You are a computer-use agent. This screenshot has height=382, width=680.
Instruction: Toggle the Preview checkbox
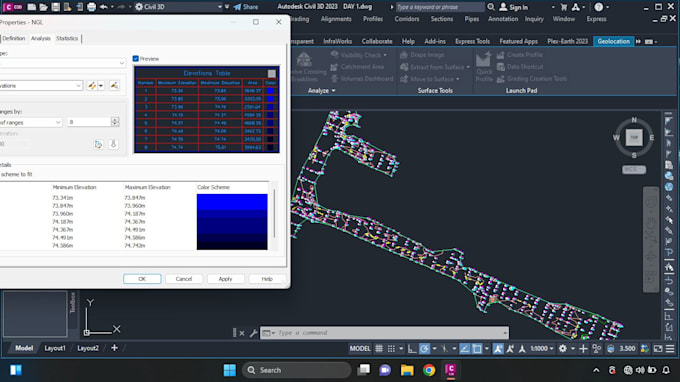tap(136, 59)
